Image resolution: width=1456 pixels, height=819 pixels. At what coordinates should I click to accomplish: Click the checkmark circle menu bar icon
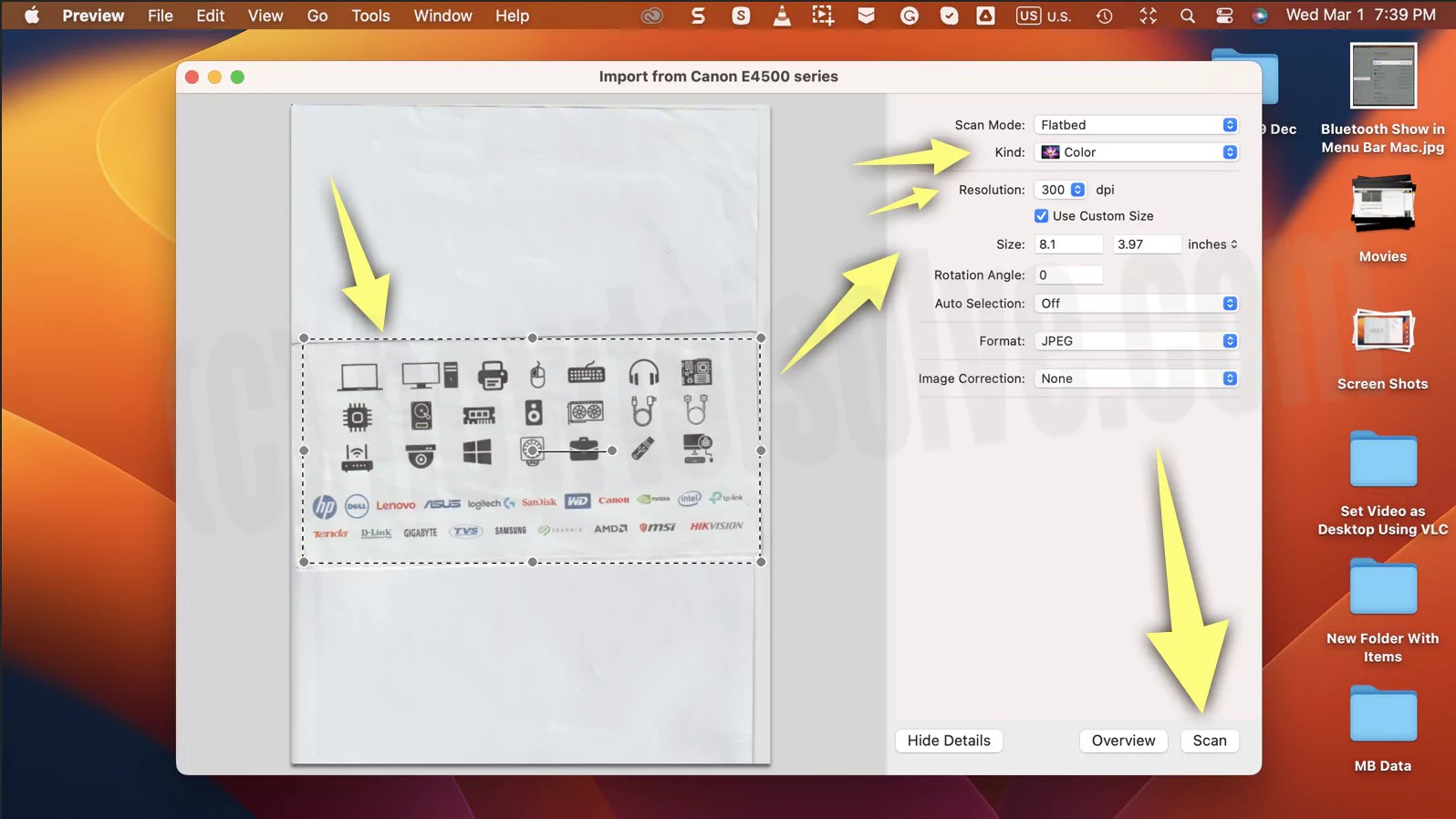coord(949,16)
